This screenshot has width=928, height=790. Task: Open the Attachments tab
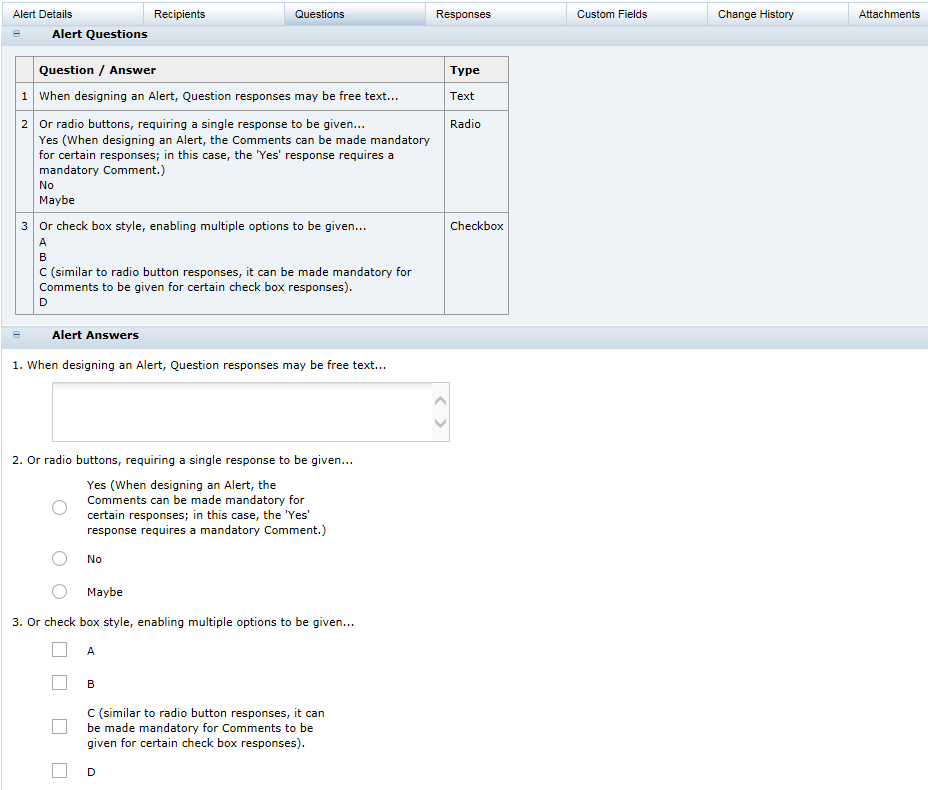889,13
